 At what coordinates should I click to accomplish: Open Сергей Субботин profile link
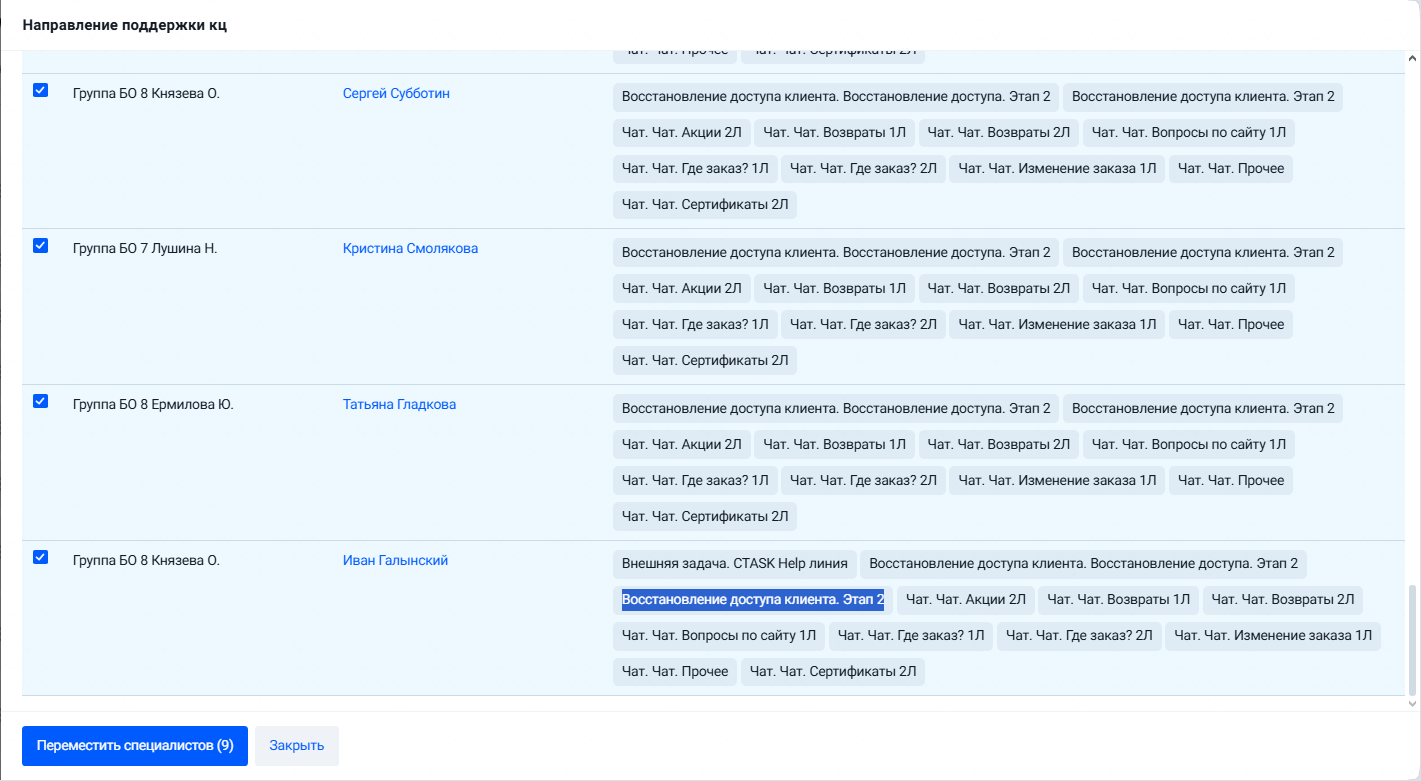click(x=396, y=93)
